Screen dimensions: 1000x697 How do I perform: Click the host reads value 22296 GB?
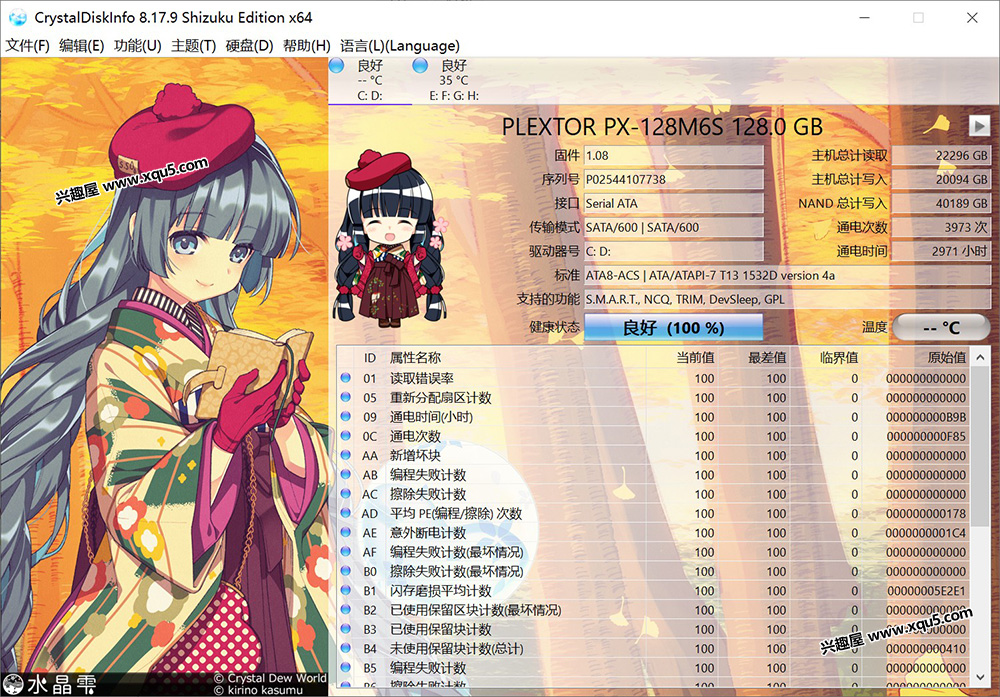(941, 156)
